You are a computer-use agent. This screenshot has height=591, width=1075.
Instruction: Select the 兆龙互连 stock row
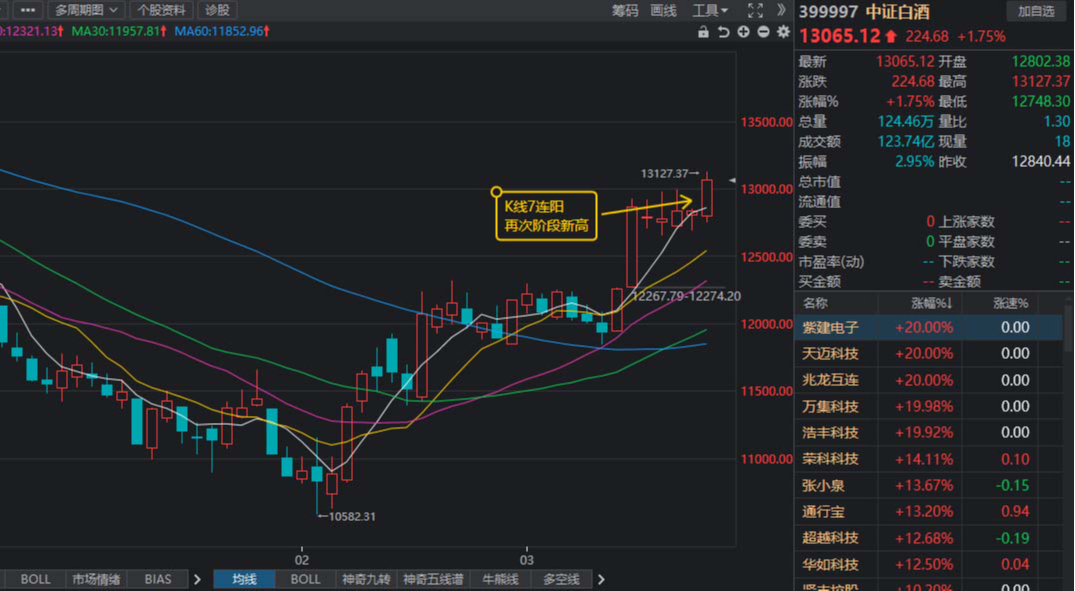(928, 381)
